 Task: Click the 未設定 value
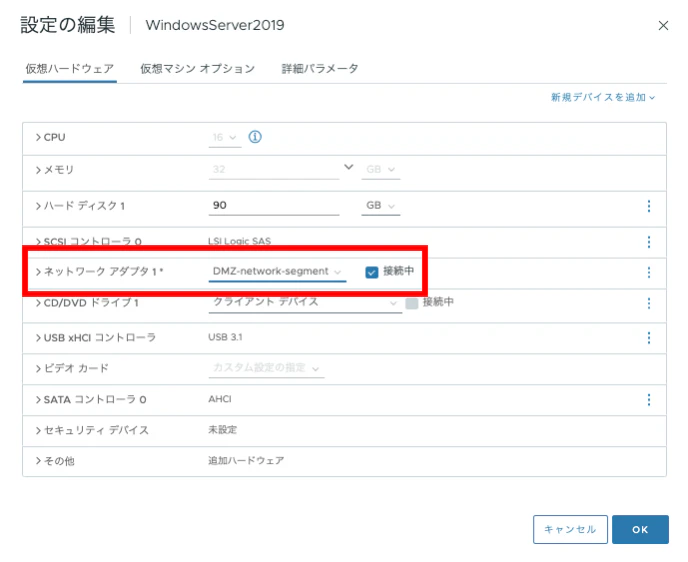pos(222,430)
